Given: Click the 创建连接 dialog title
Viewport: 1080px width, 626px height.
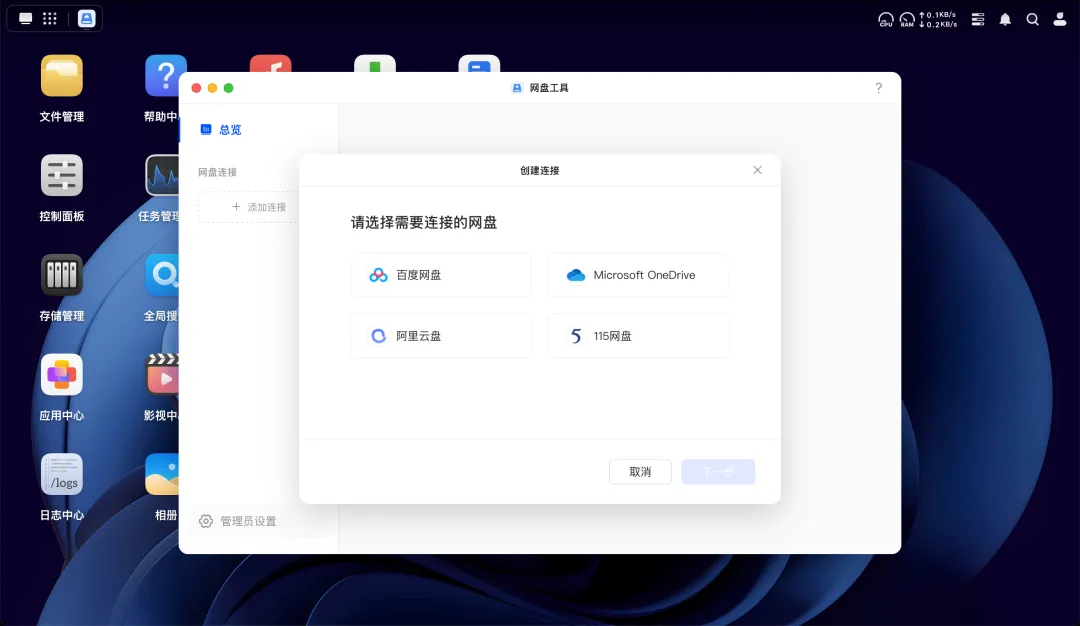Looking at the screenshot, I should (539, 170).
